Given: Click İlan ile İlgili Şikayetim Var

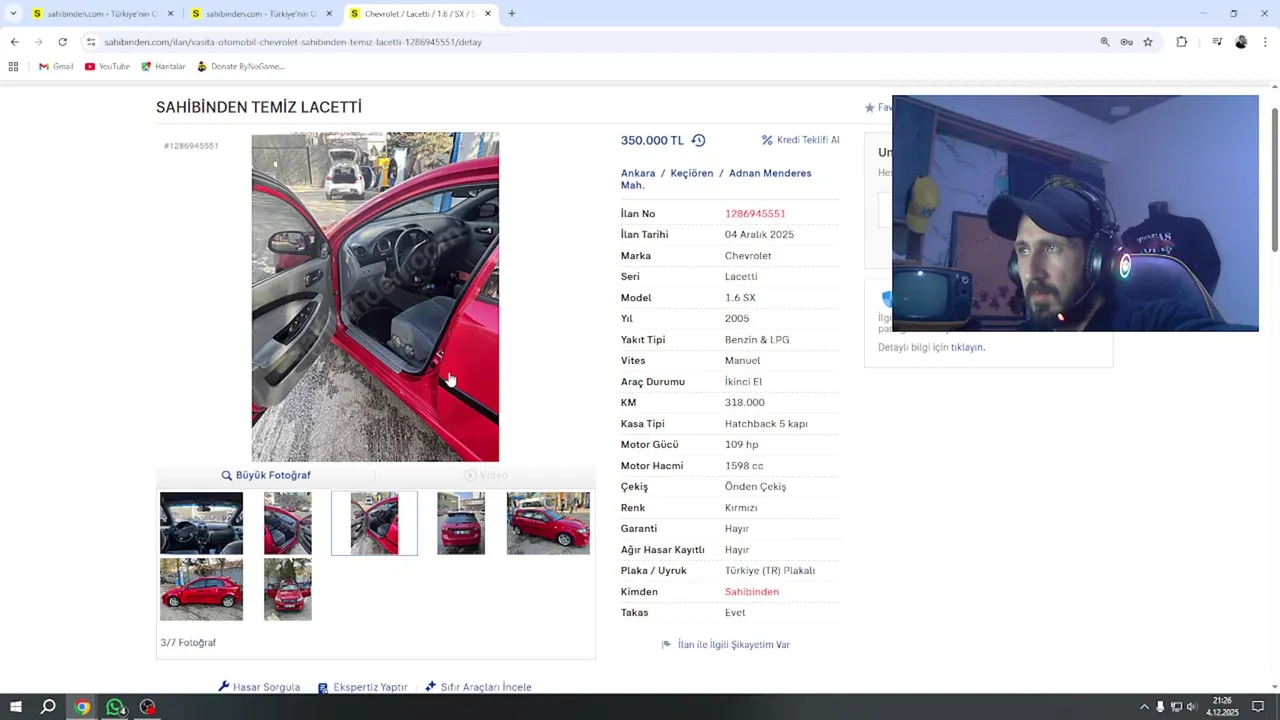Looking at the screenshot, I should pyautogui.click(x=726, y=644).
